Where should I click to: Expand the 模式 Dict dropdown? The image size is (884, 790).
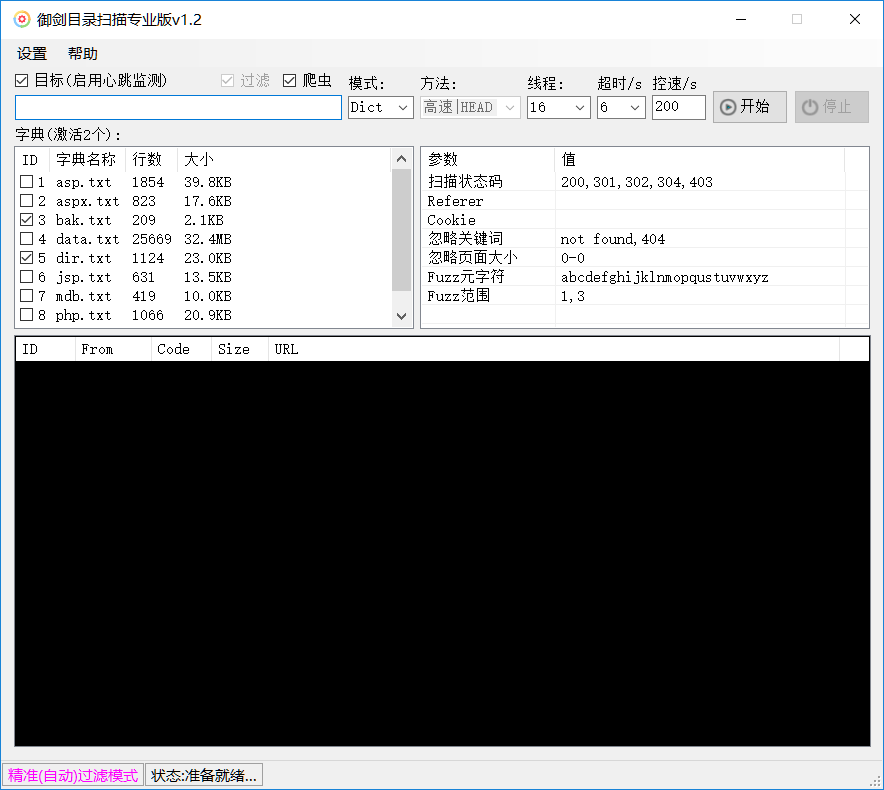380,107
